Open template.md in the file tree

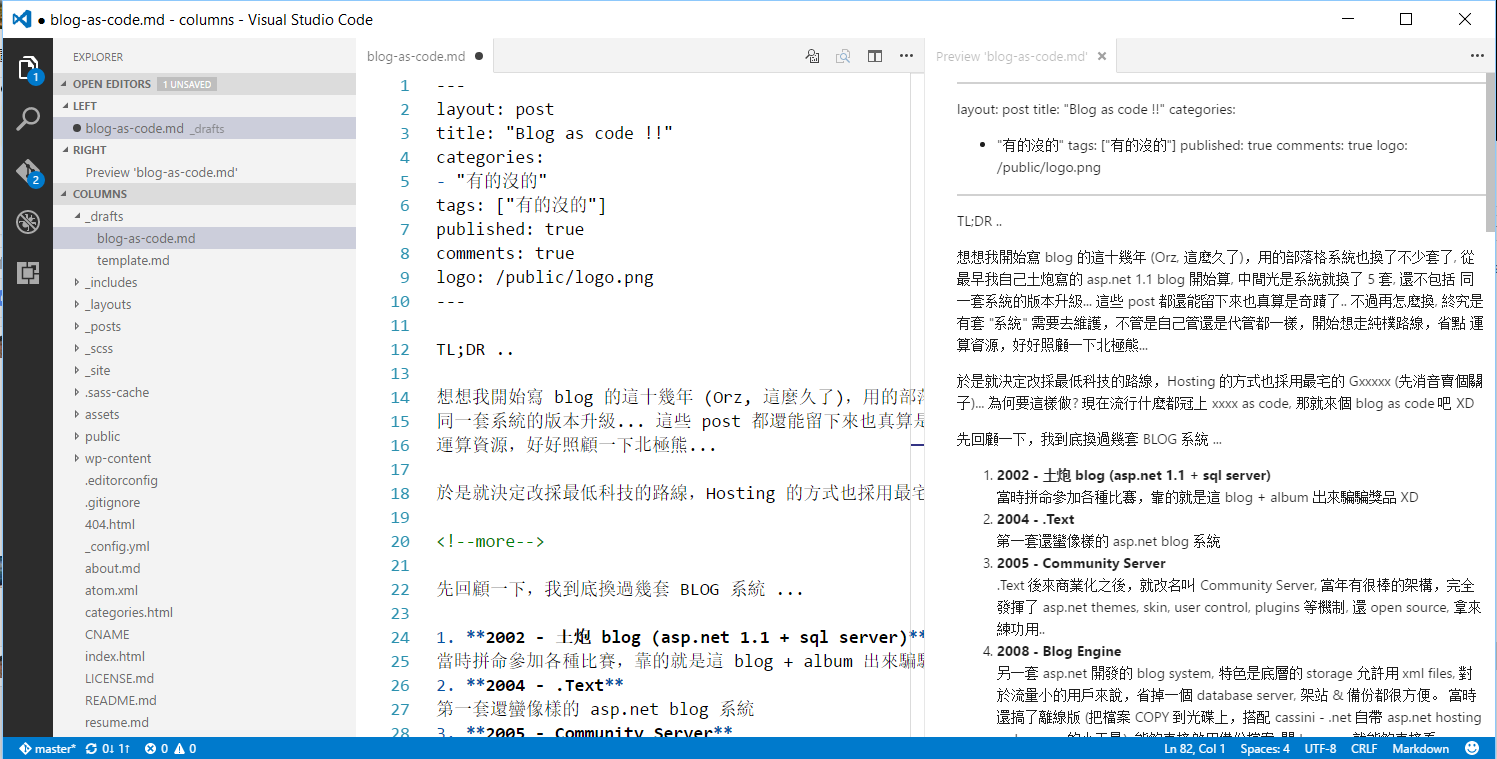coord(133,260)
